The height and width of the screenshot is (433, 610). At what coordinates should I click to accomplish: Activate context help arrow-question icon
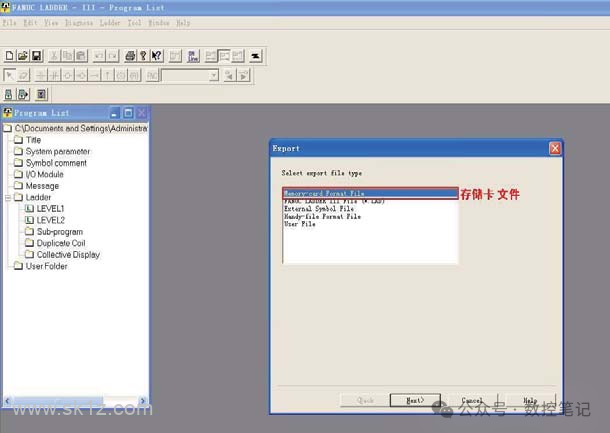tap(156, 56)
